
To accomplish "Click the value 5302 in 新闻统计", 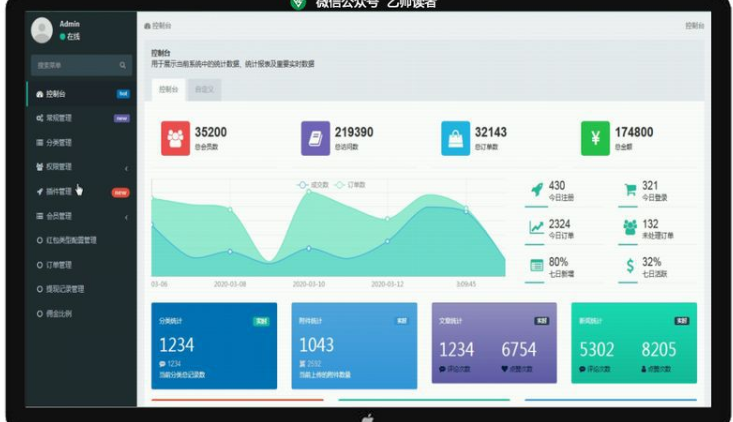I will pyautogui.click(x=596, y=350).
